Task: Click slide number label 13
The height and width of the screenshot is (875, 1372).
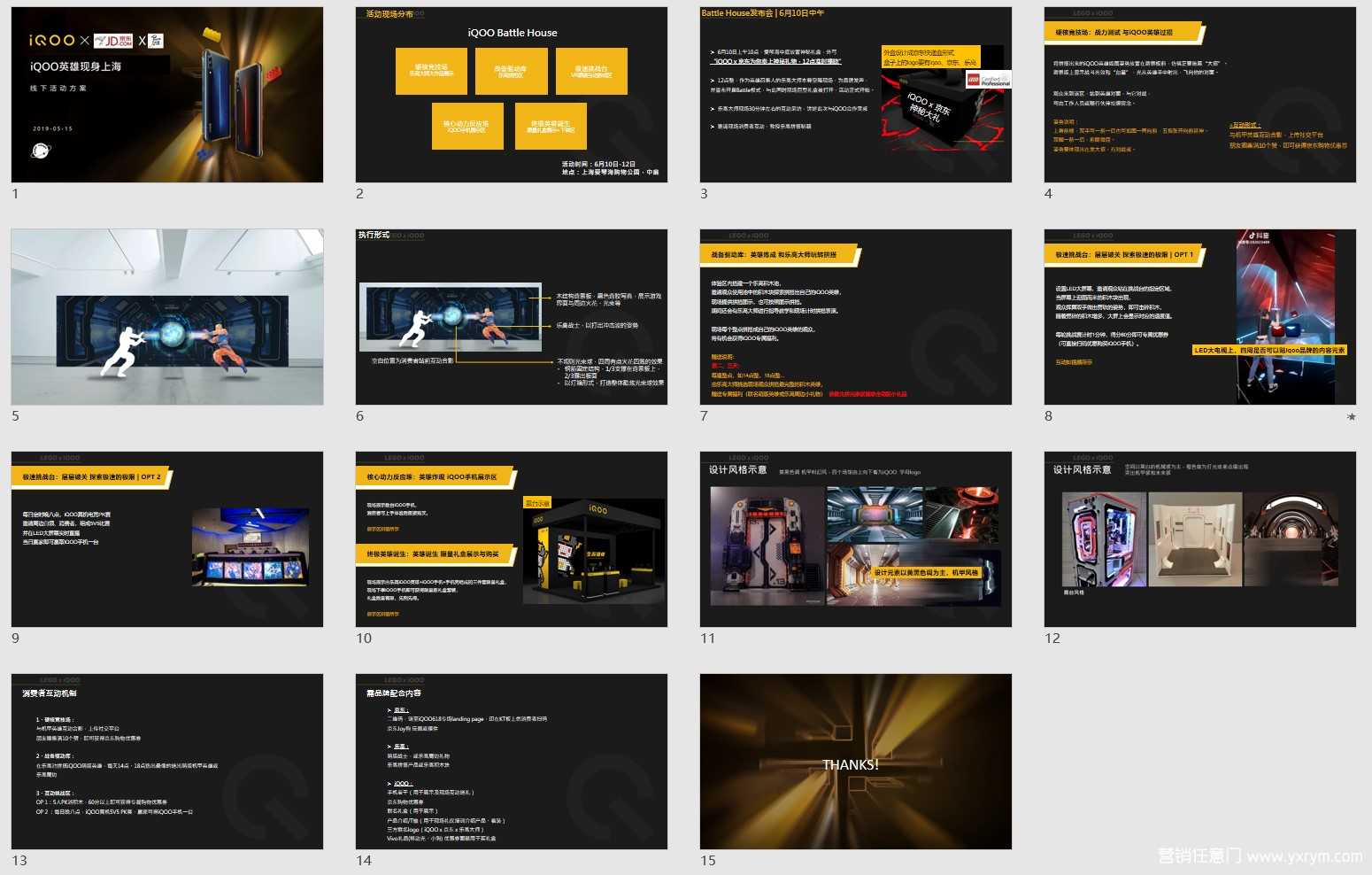Action: [x=19, y=861]
